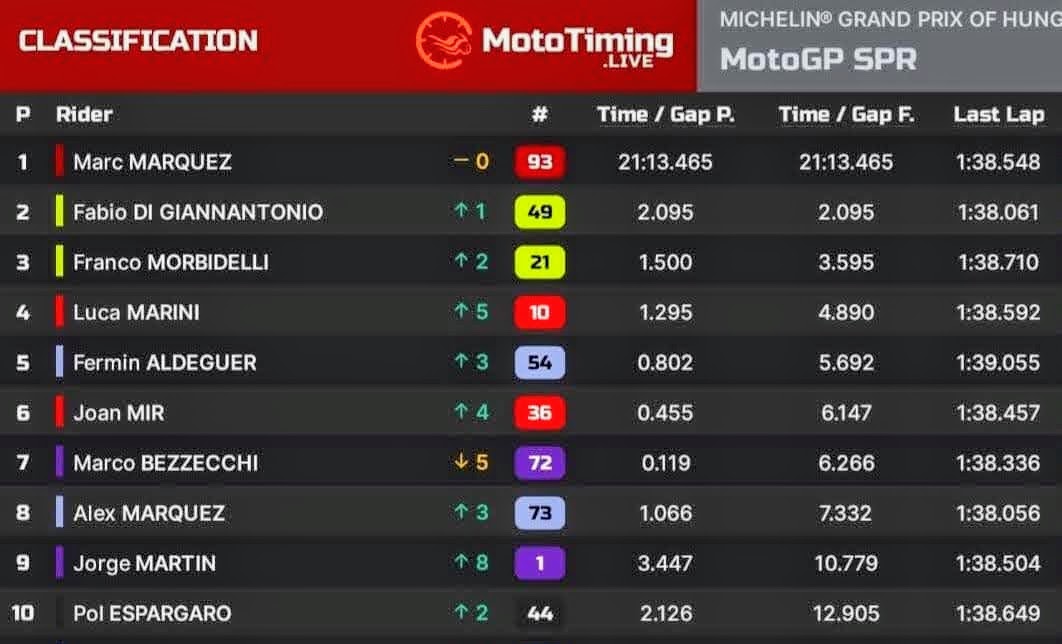Screen dimensions: 1062x644
Task: Click the Time / Gap P. column header
Action: point(665,114)
